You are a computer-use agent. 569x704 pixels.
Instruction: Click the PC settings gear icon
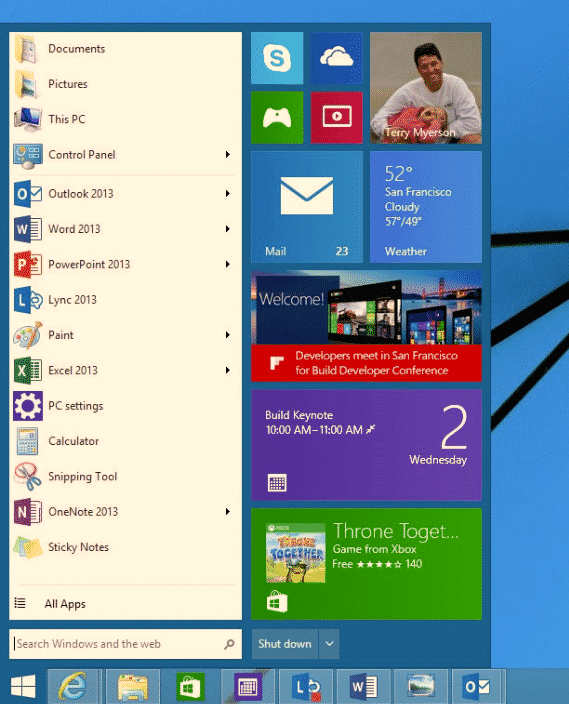click(27, 406)
